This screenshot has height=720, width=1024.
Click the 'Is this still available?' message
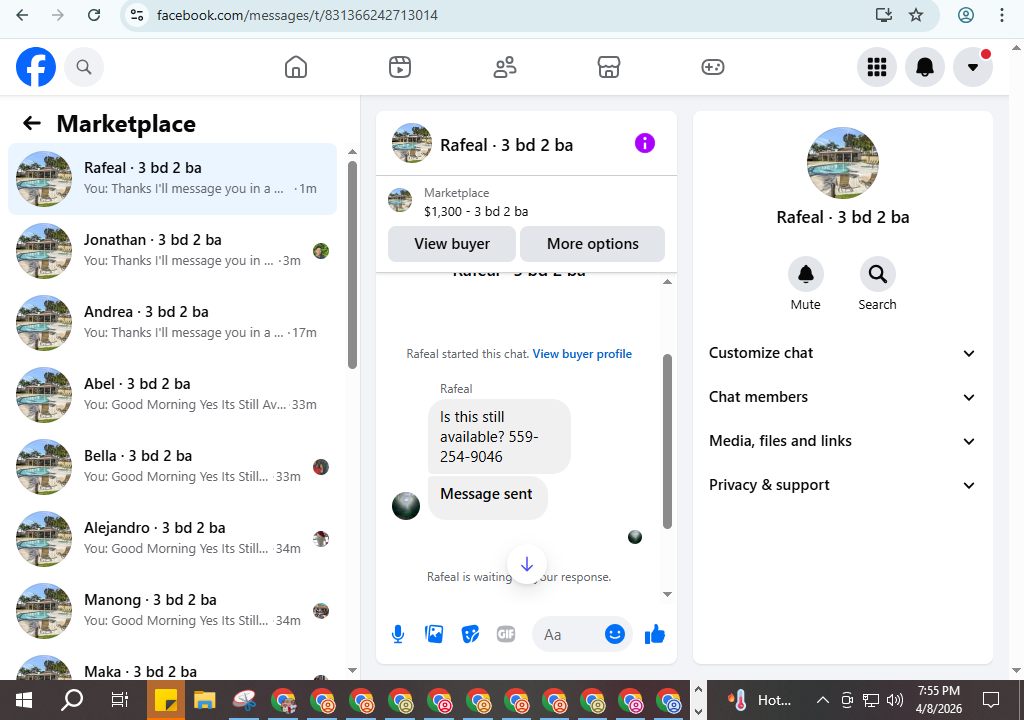tap(499, 436)
